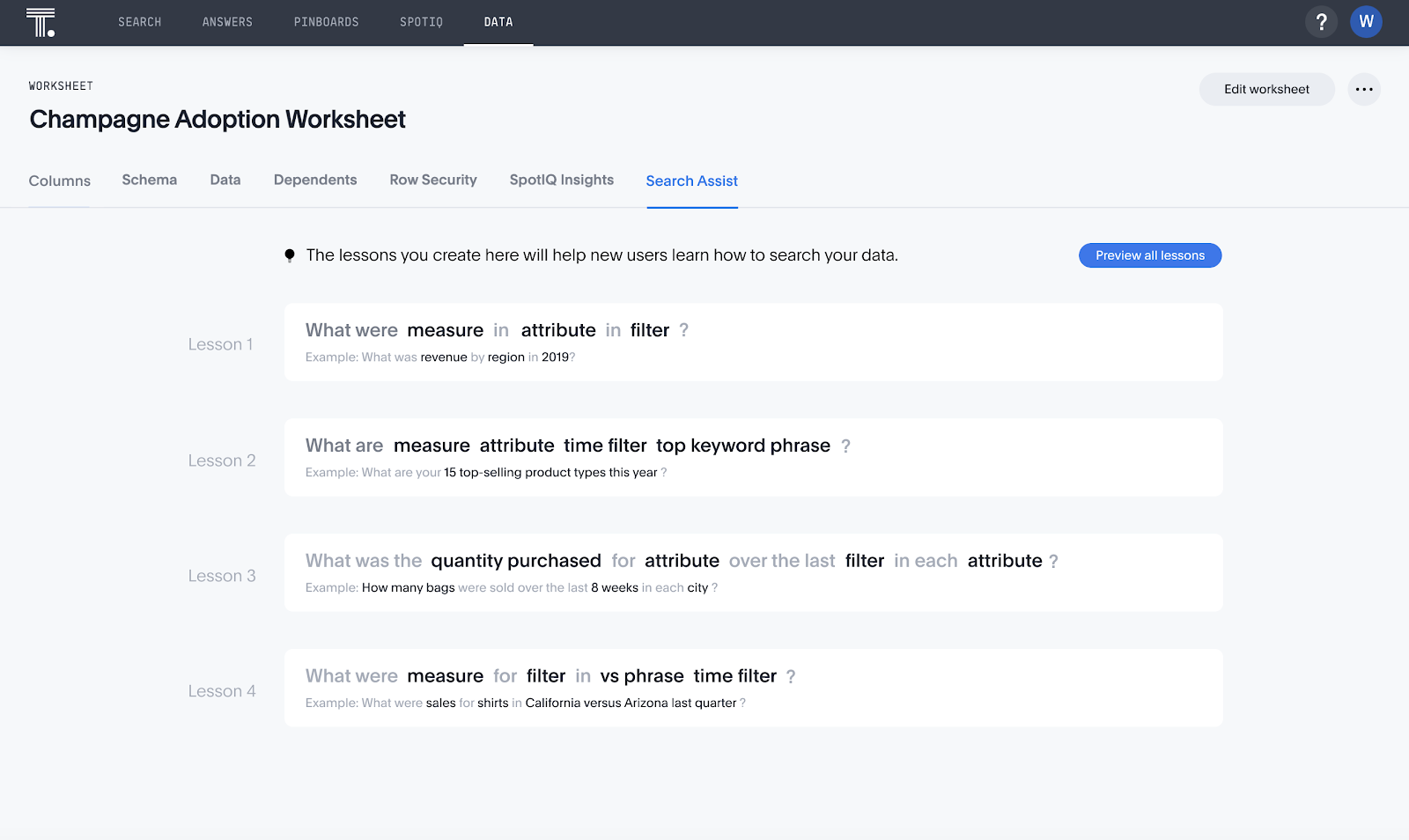Select Data in top navigation
The image size is (1409, 840).
click(x=498, y=22)
